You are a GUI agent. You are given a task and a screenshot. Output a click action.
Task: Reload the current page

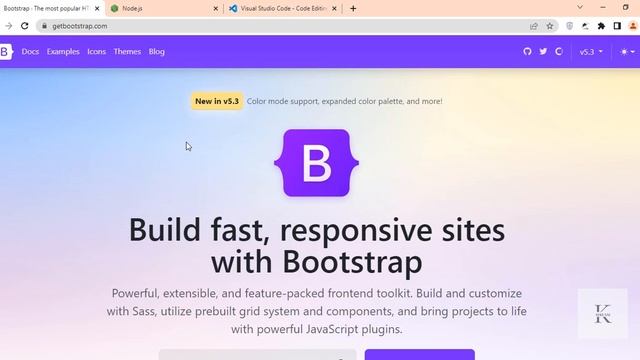24,26
